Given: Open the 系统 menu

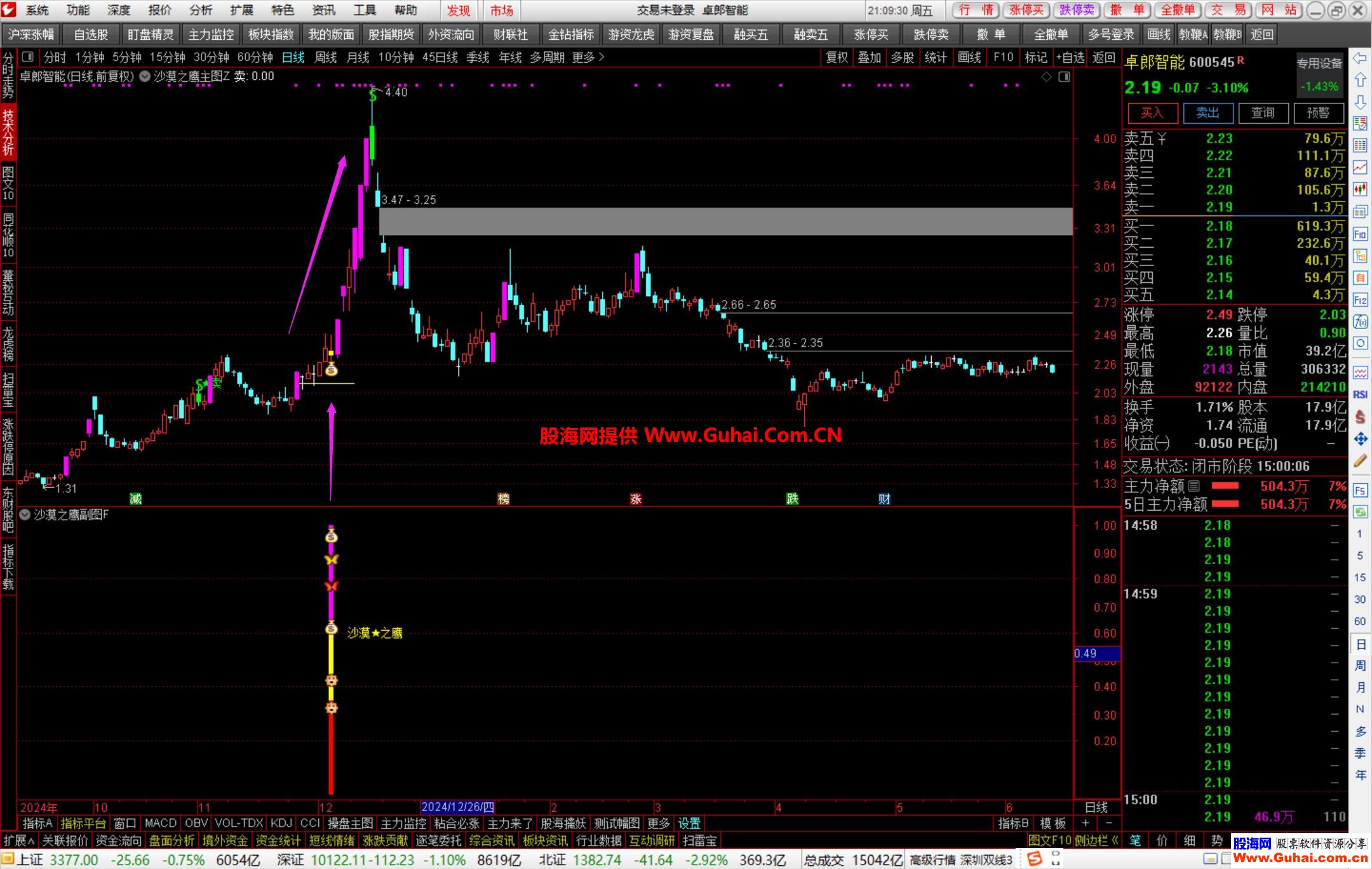Looking at the screenshot, I should [37, 10].
